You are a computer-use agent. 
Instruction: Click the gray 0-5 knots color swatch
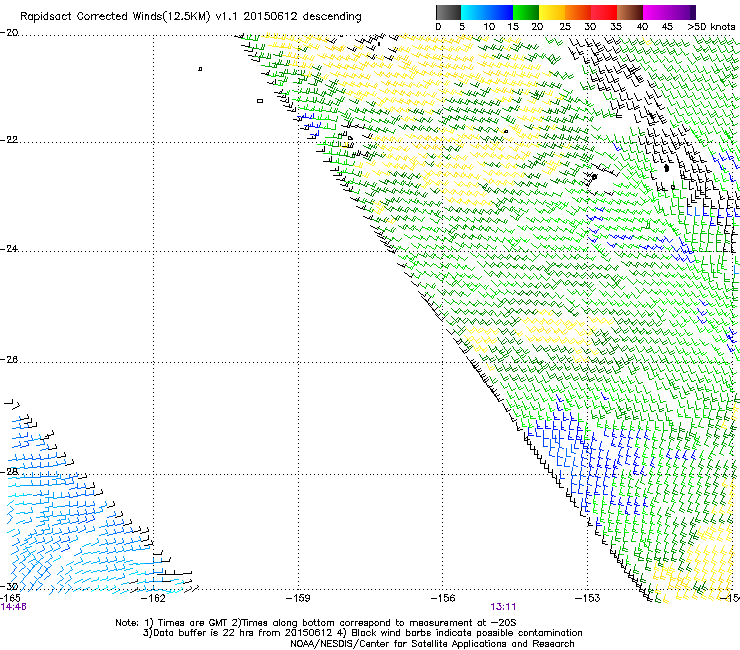(x=448, y=12)
